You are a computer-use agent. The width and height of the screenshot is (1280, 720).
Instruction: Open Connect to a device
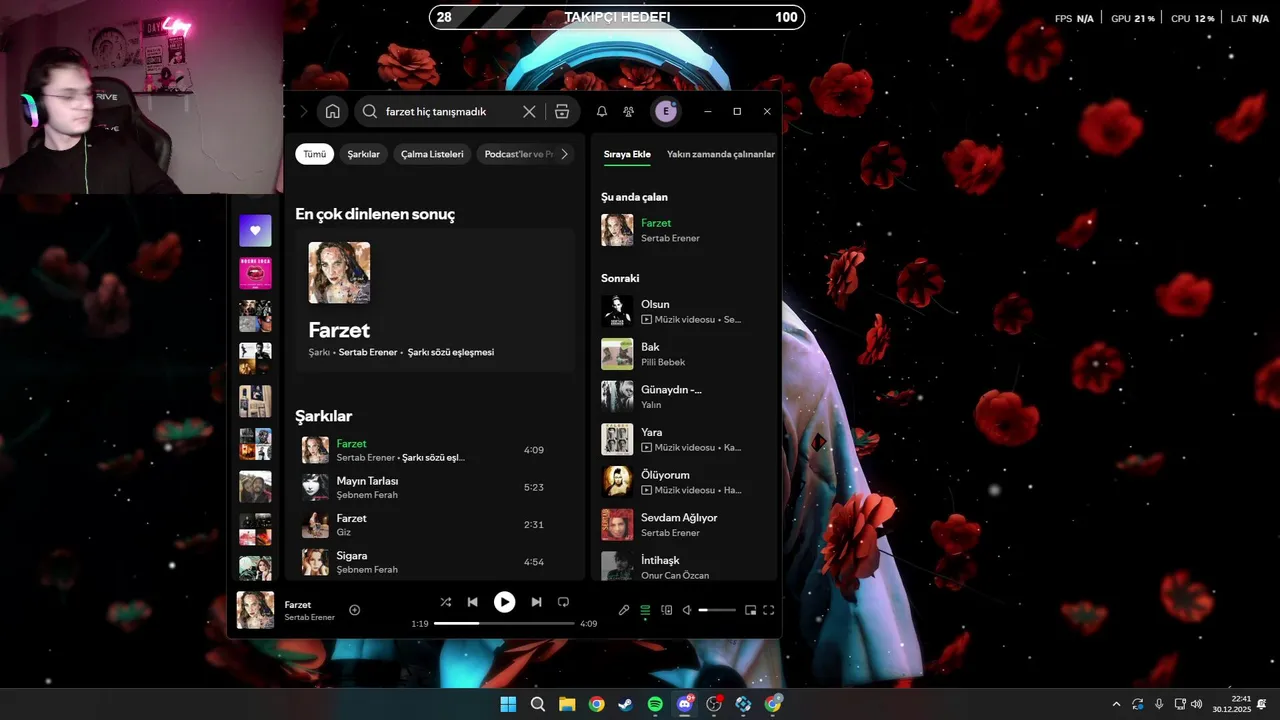[x=666, y=610]
